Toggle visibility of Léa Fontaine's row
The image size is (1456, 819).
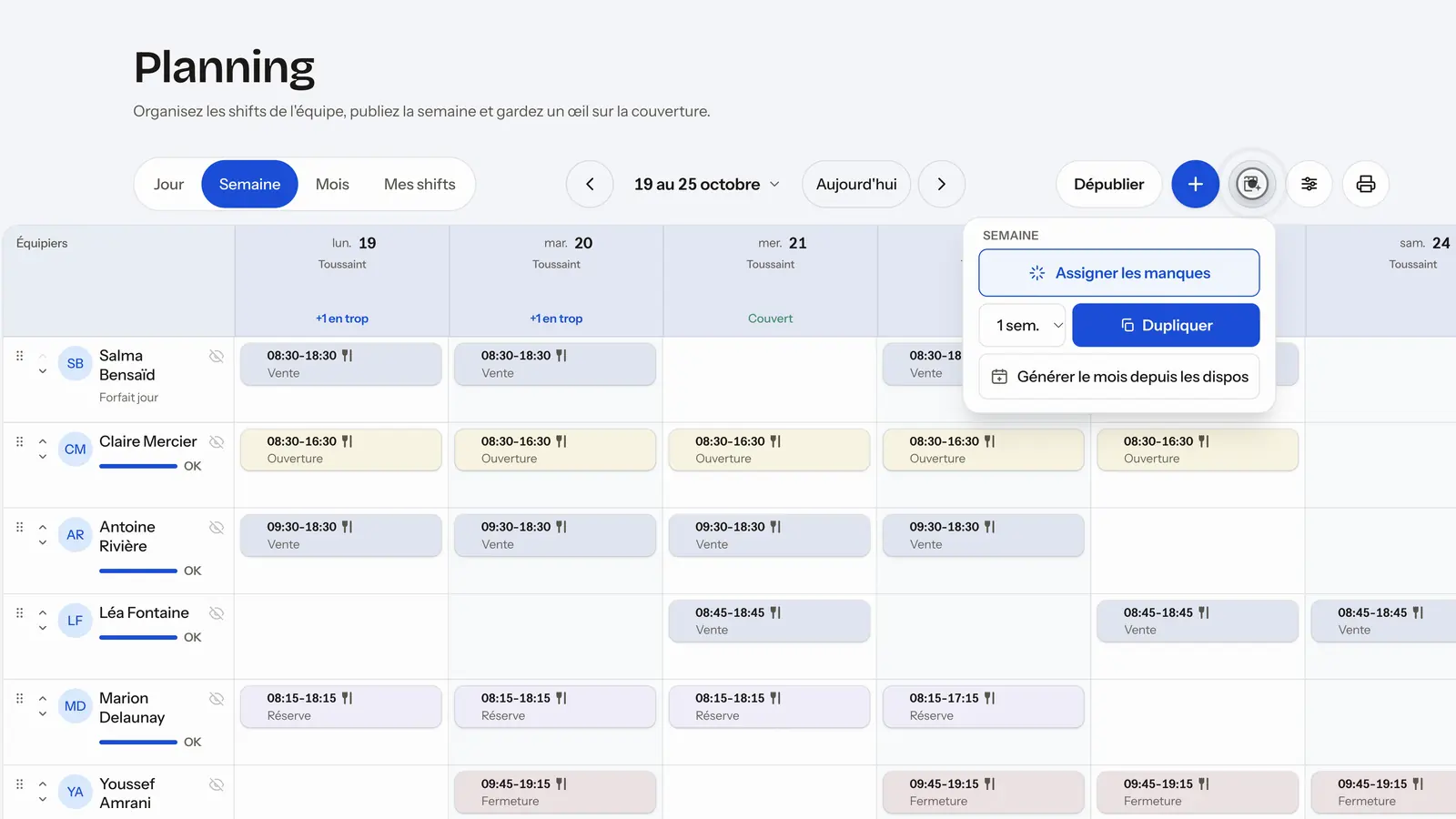point(217,612)
